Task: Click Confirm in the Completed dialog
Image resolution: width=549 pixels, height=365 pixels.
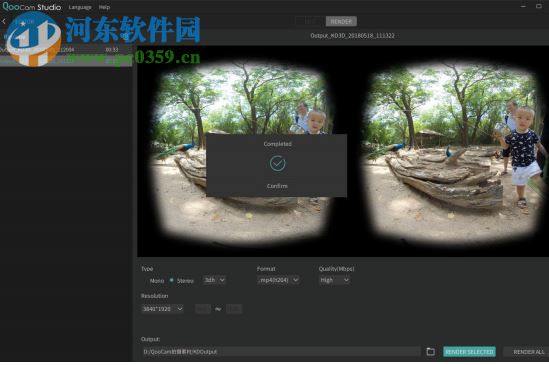Action: click(x=277, y=186)
